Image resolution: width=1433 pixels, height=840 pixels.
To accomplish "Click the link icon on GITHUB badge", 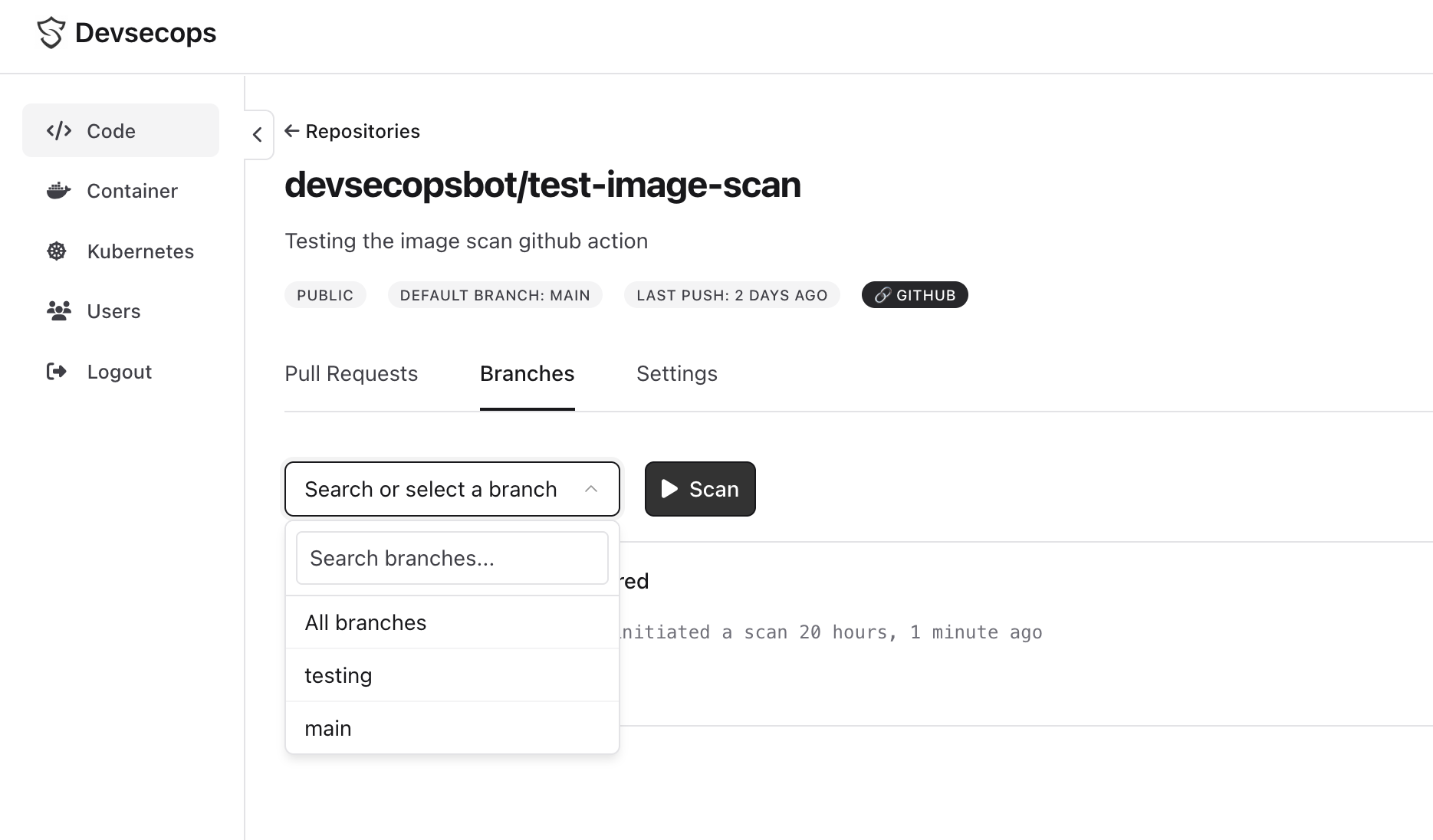I will tap(882, 295).
